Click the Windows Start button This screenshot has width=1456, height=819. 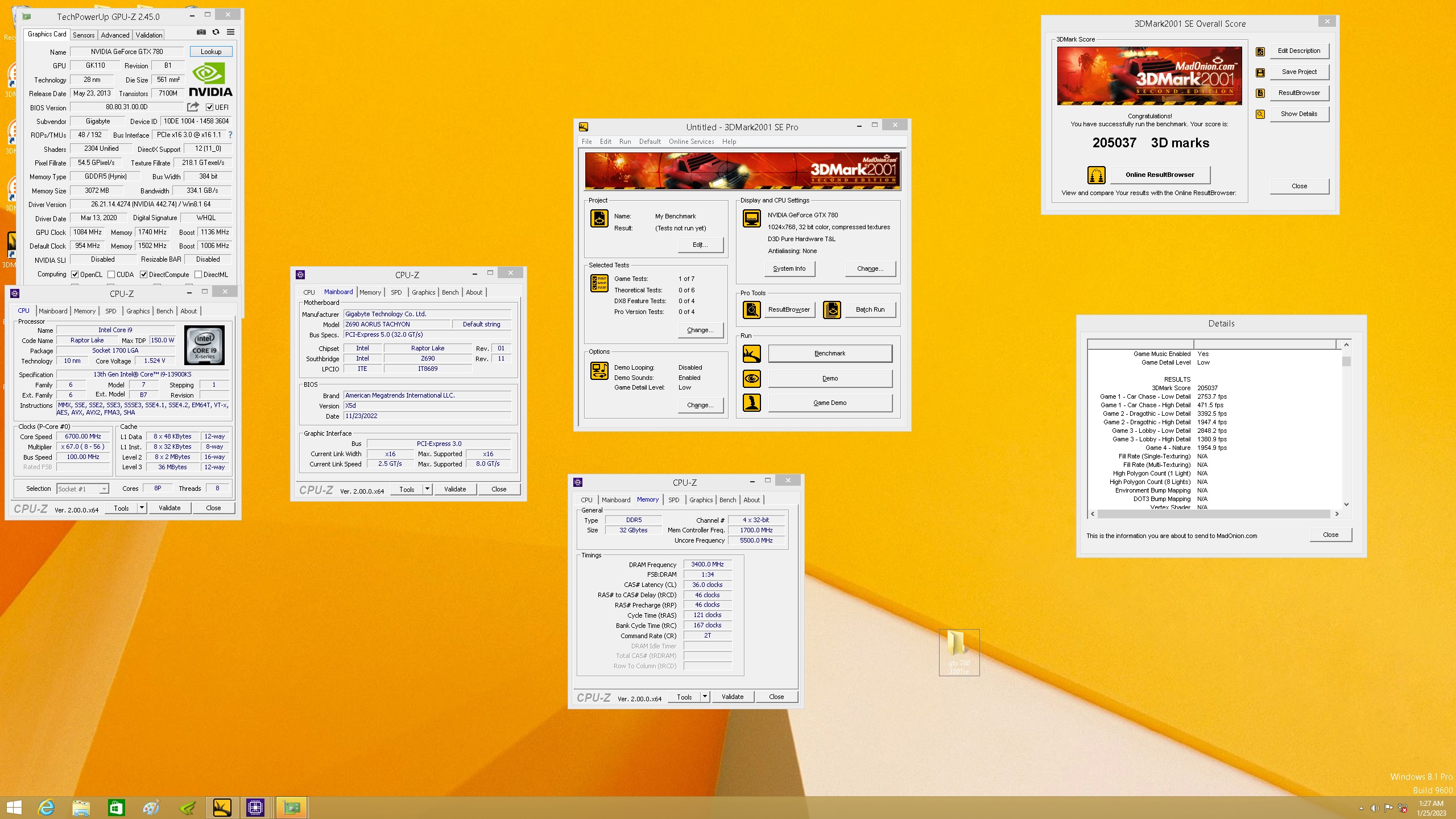(x=14, y=807)
